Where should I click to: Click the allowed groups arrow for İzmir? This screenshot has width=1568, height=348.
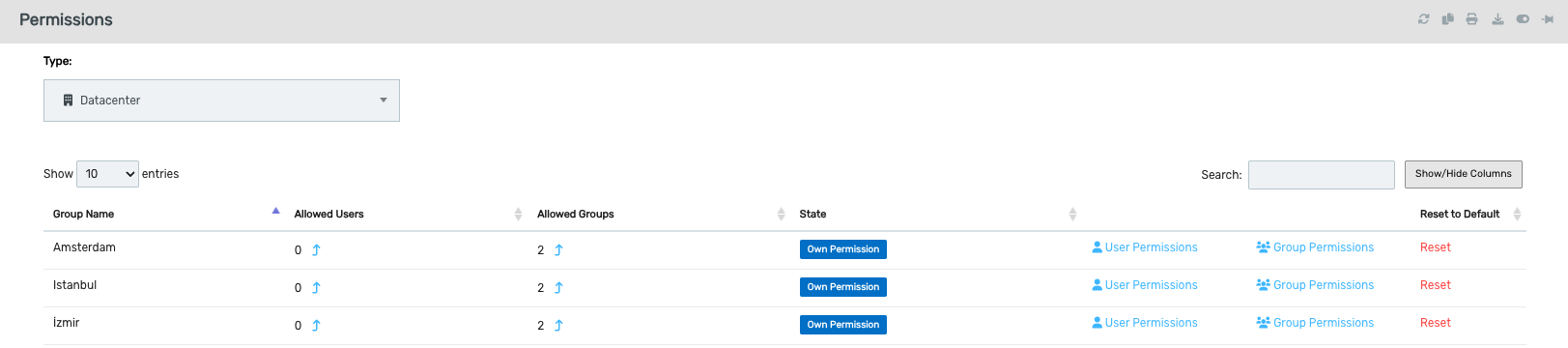(x=558, y=326)
